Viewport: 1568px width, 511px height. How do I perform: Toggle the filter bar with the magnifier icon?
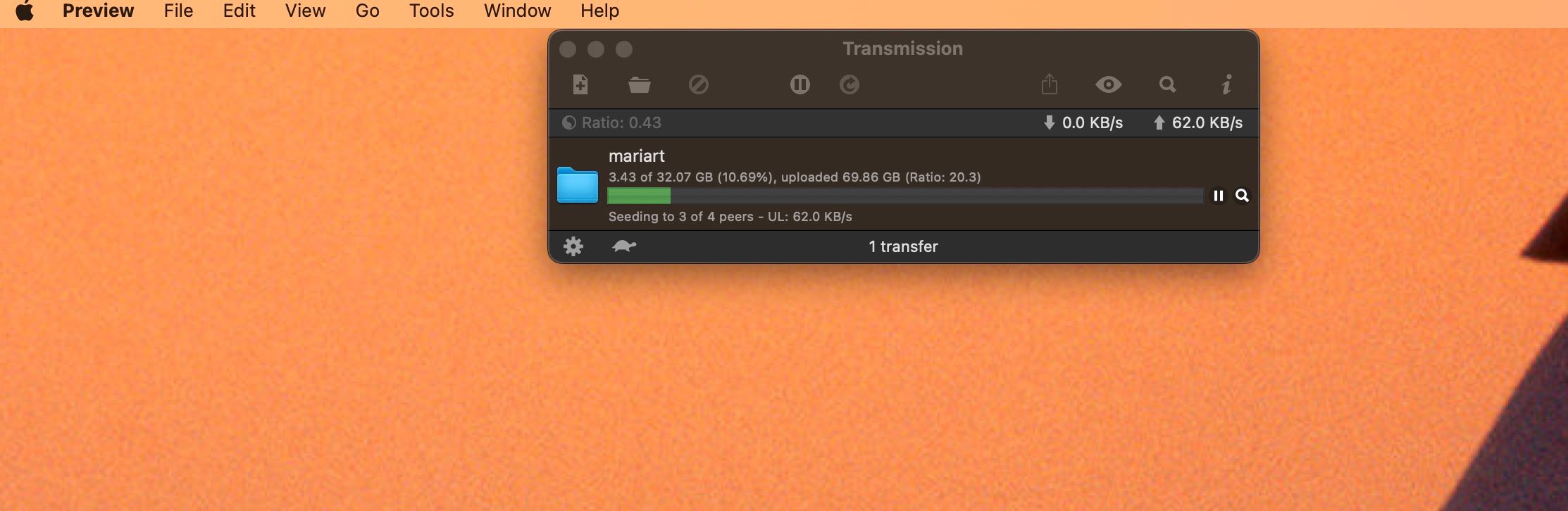(1167, 85)
